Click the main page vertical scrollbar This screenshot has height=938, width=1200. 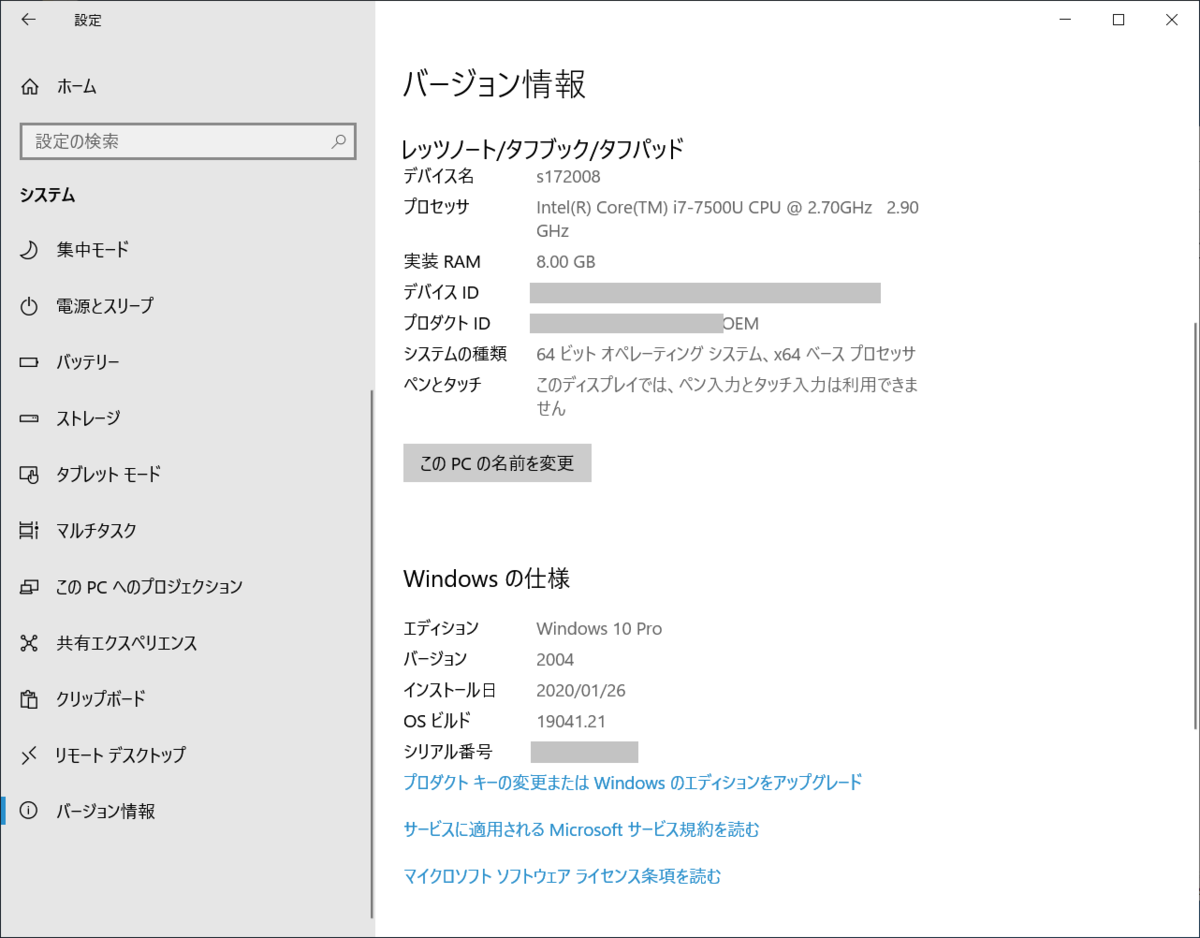coord(1195,525)
